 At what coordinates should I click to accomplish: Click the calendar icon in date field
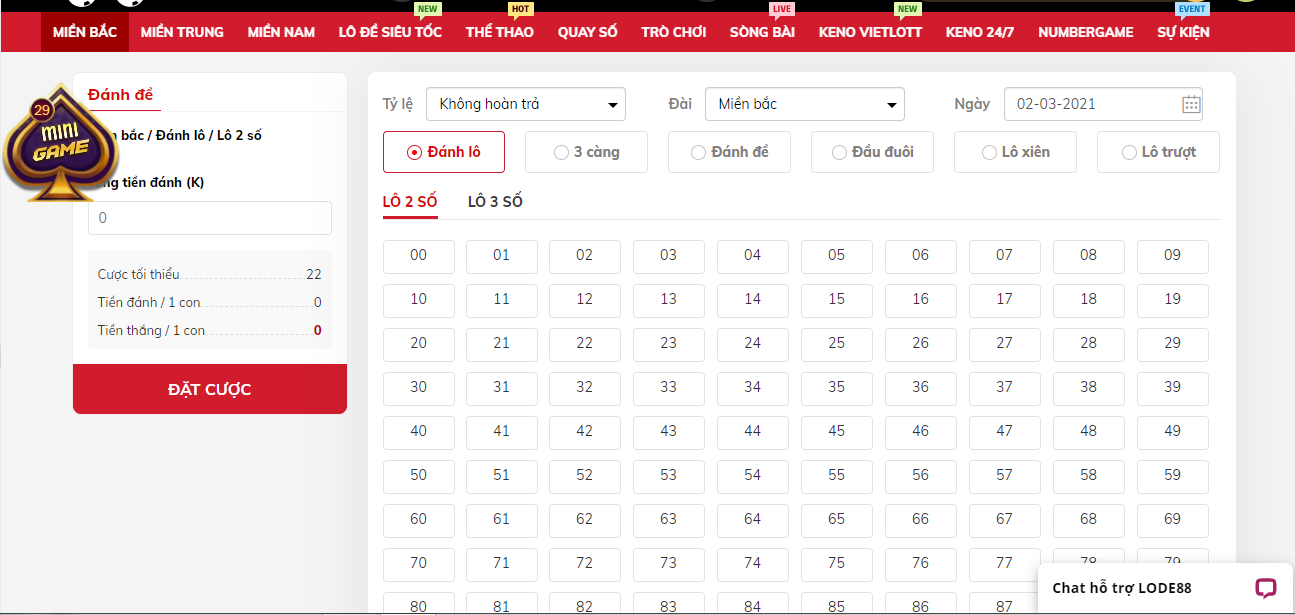[1190, 104]
